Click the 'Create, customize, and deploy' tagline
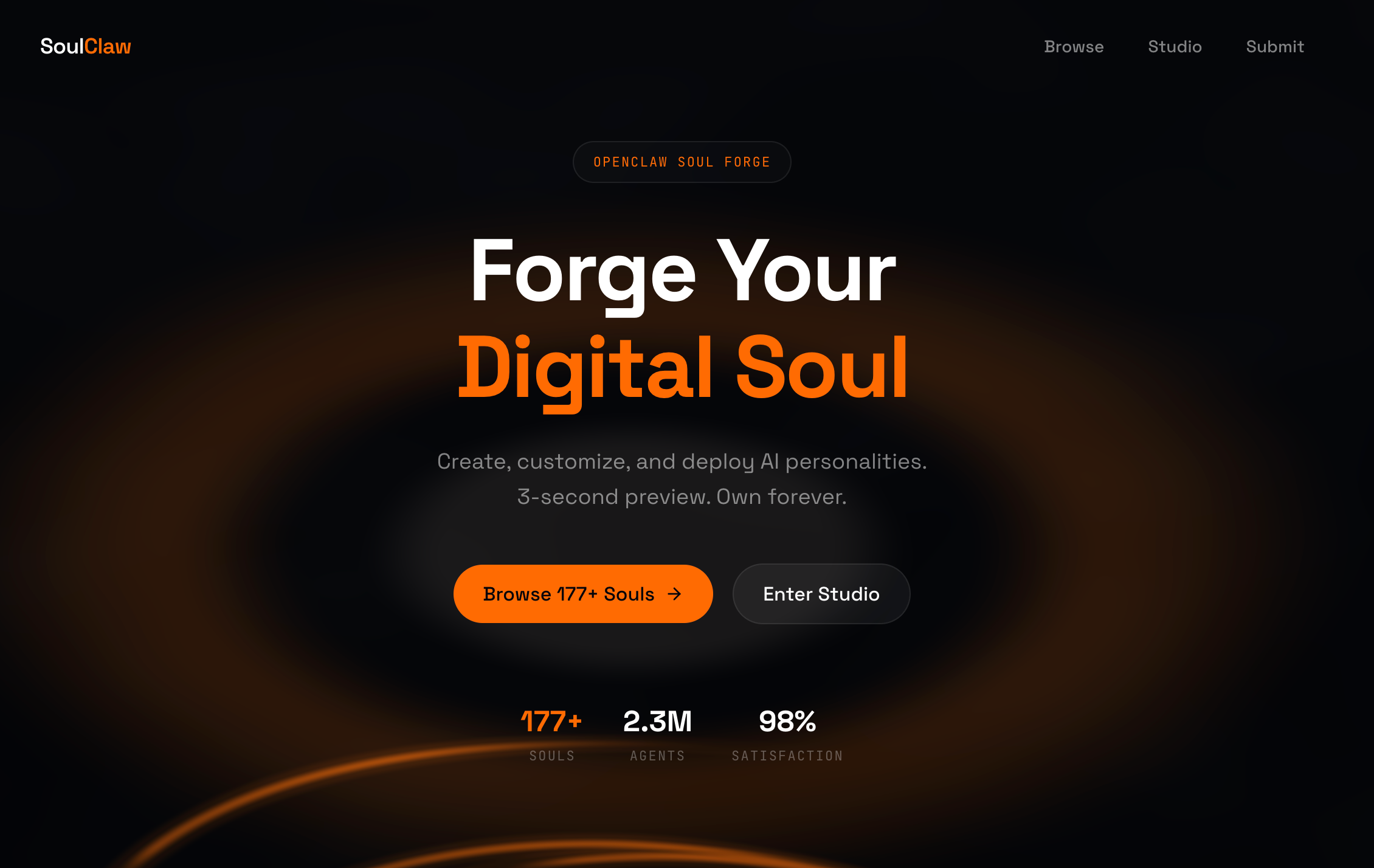This screenshot has height=868, width=1374. click(682, 461)
